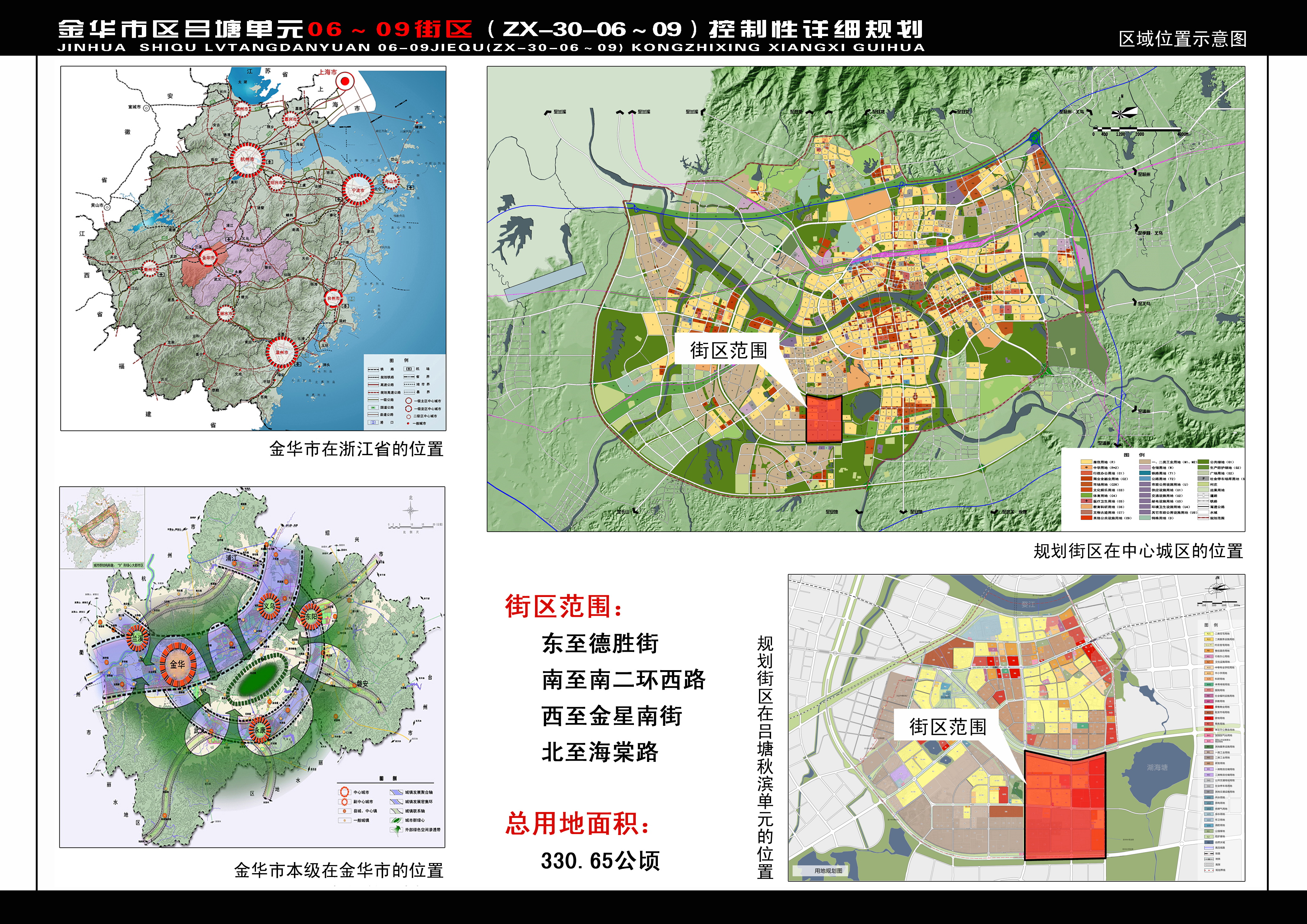This screenshot has width=1307, height=924.
Task: Click the 街区范围 callout on Lvtang unit map
Action: [947, 726]
